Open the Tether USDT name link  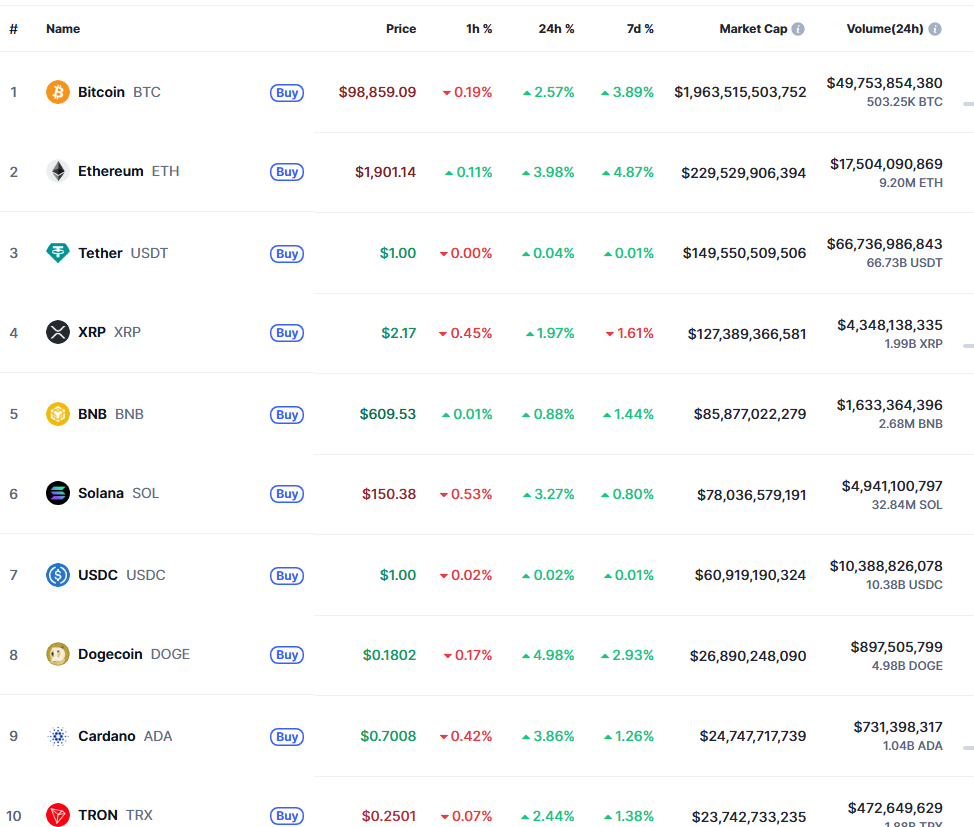click(x=123, y=253)
